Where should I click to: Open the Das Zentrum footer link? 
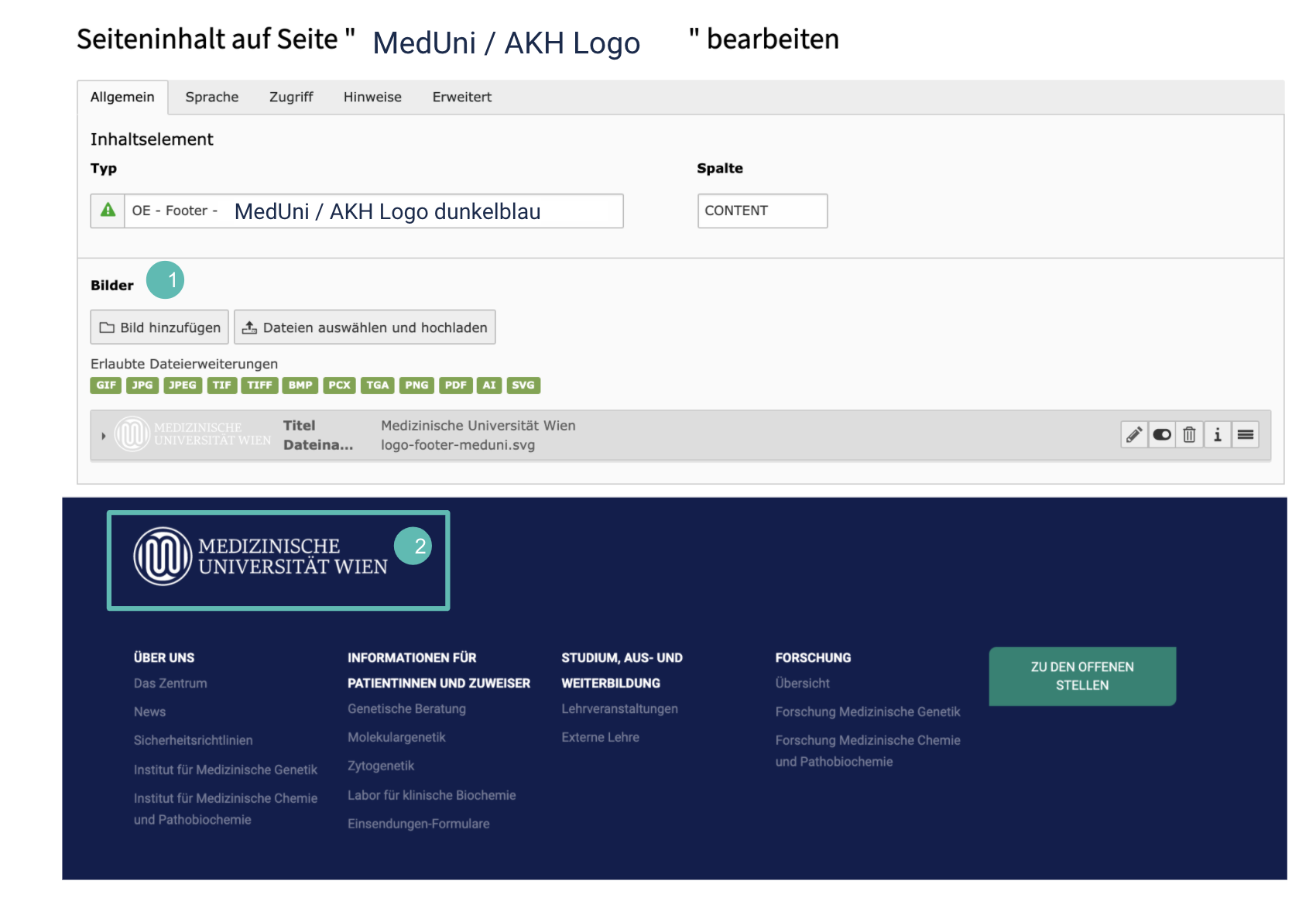pyautogui.click(x=170, y=684)
